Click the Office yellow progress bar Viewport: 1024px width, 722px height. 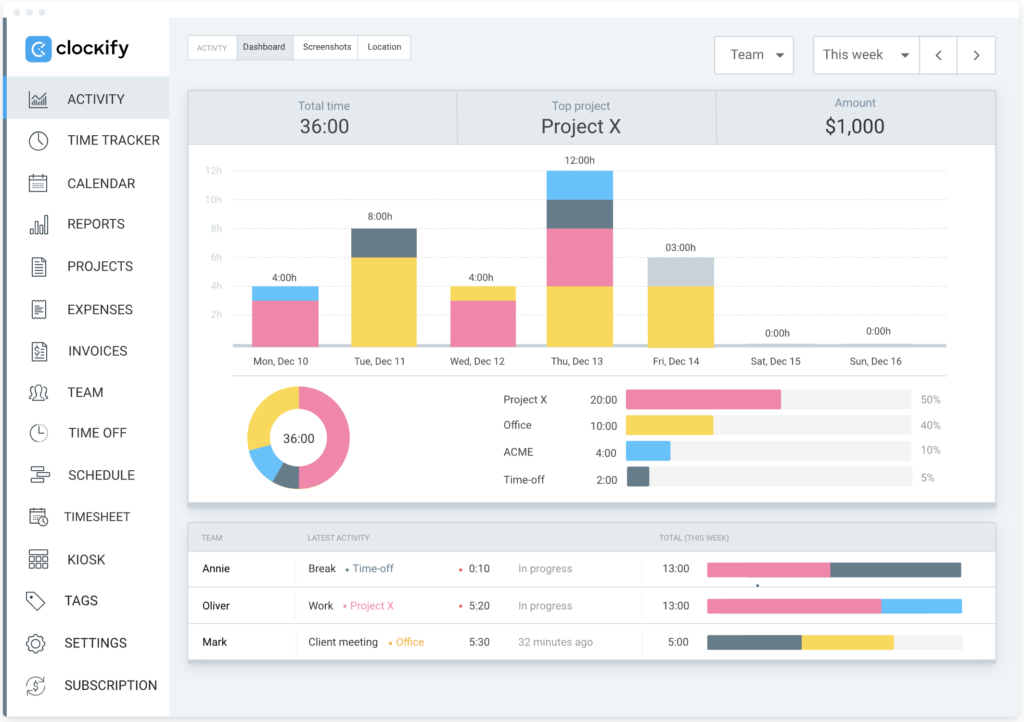click(669, 426)
